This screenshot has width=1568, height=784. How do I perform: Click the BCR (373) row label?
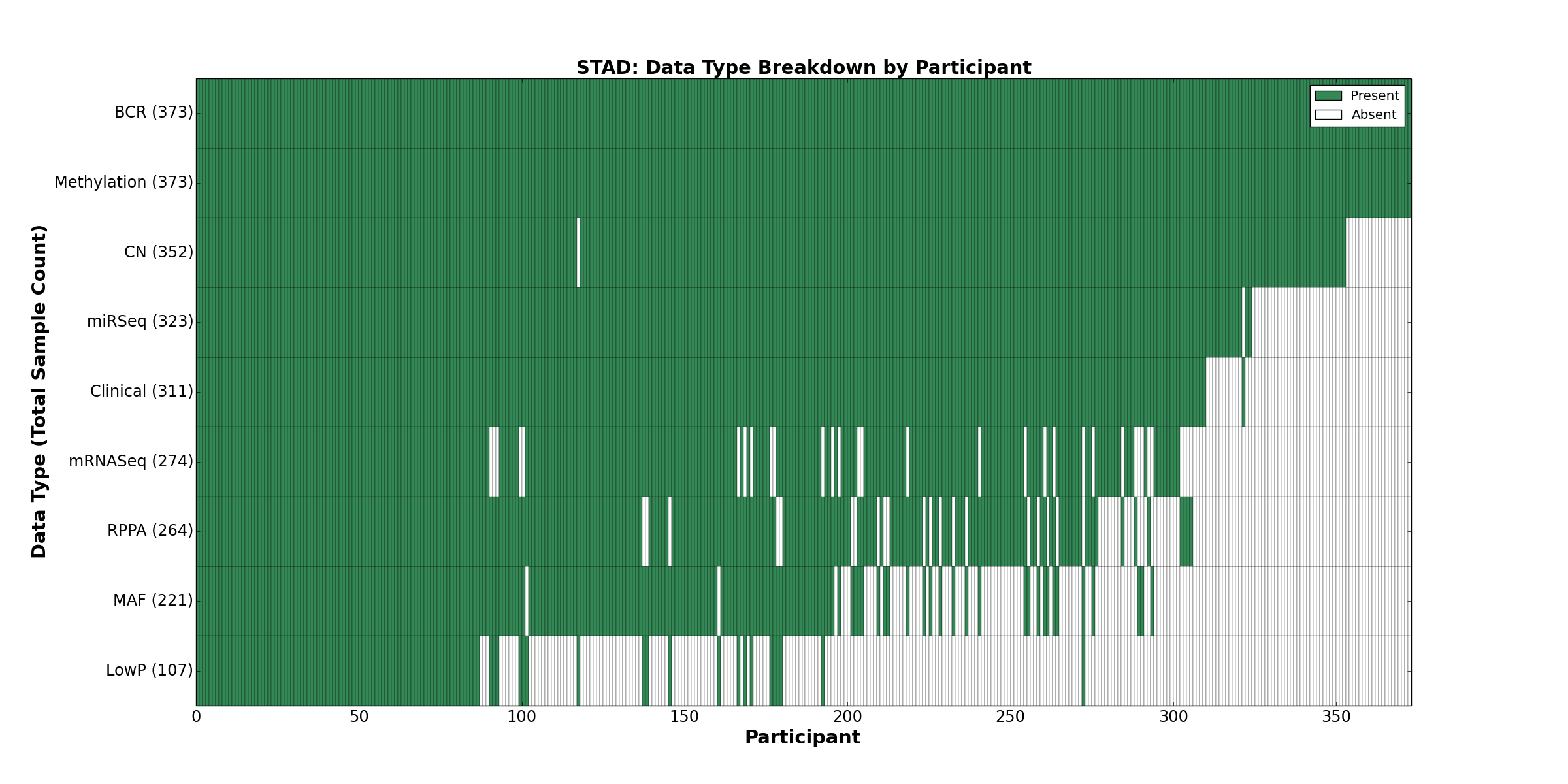coord(154,113)
